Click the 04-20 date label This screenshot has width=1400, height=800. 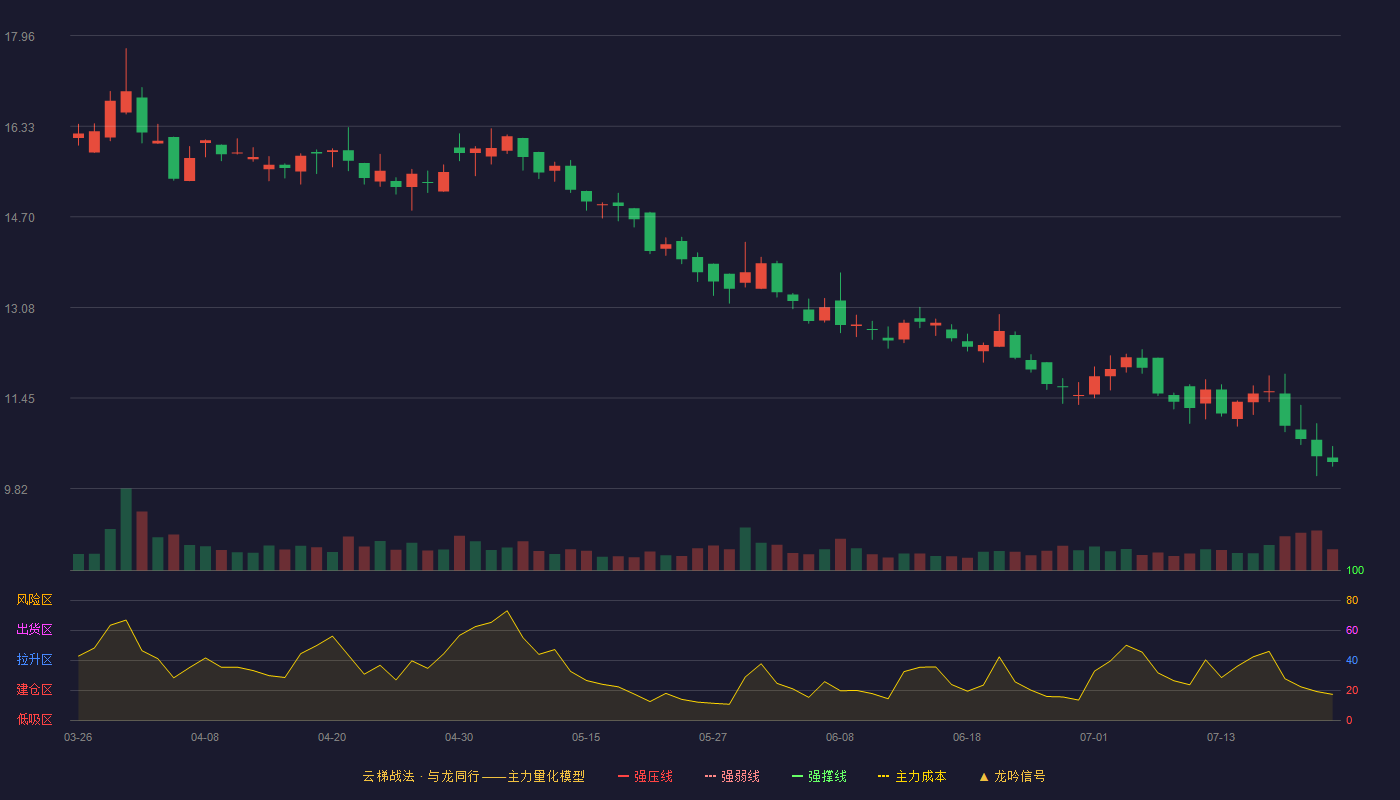point(332,737)
